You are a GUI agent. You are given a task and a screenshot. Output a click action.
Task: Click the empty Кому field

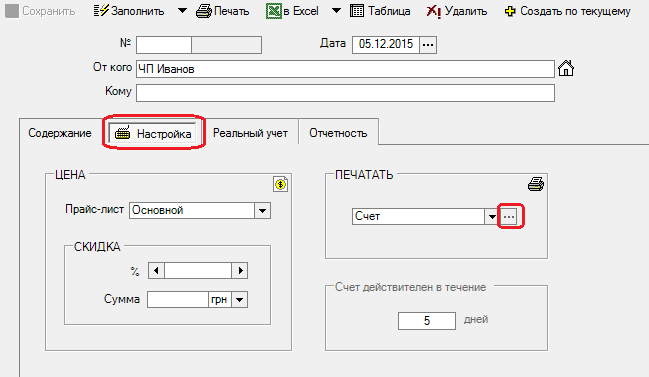tap(345, 93)
